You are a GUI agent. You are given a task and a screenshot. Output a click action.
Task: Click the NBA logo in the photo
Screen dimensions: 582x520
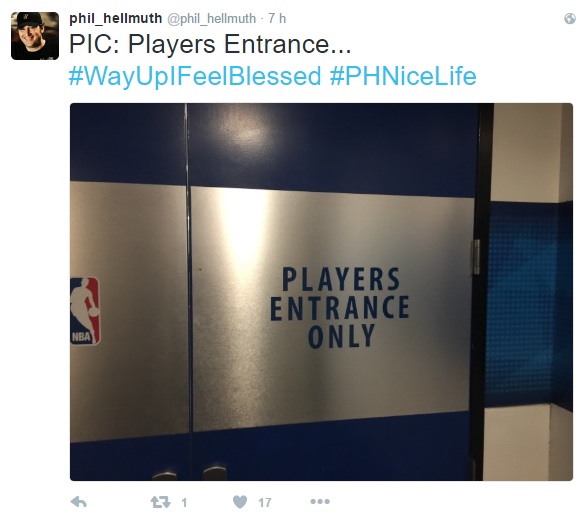(x=85, y=311)
